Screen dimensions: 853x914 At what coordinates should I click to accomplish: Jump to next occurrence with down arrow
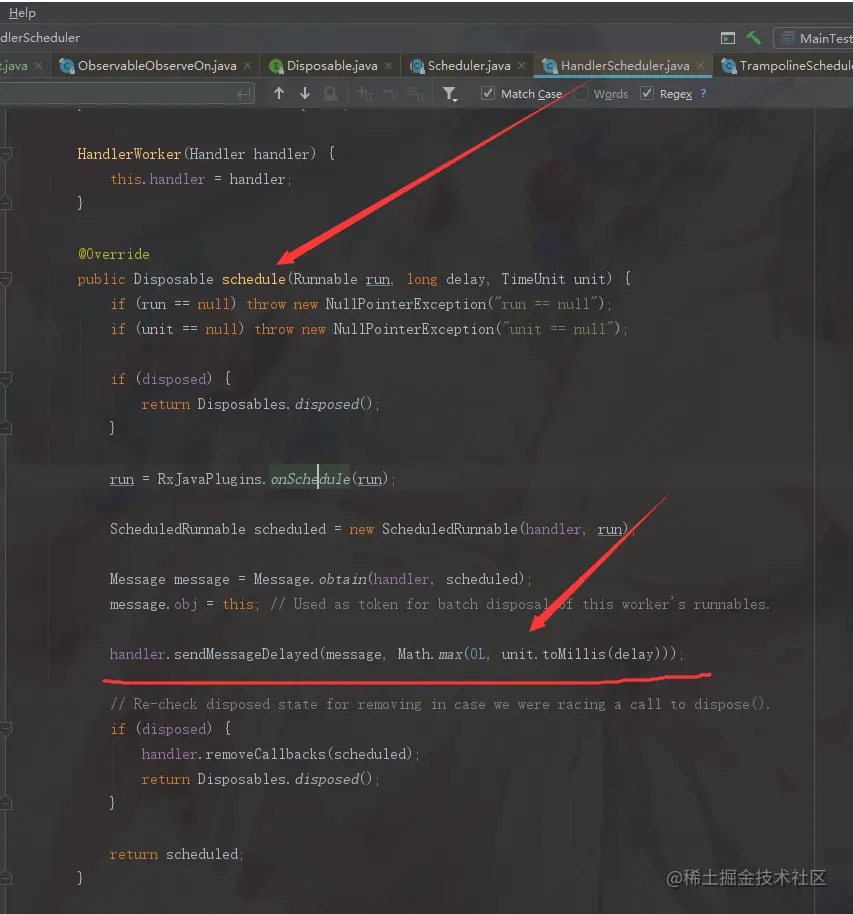[x=304, y=93]
